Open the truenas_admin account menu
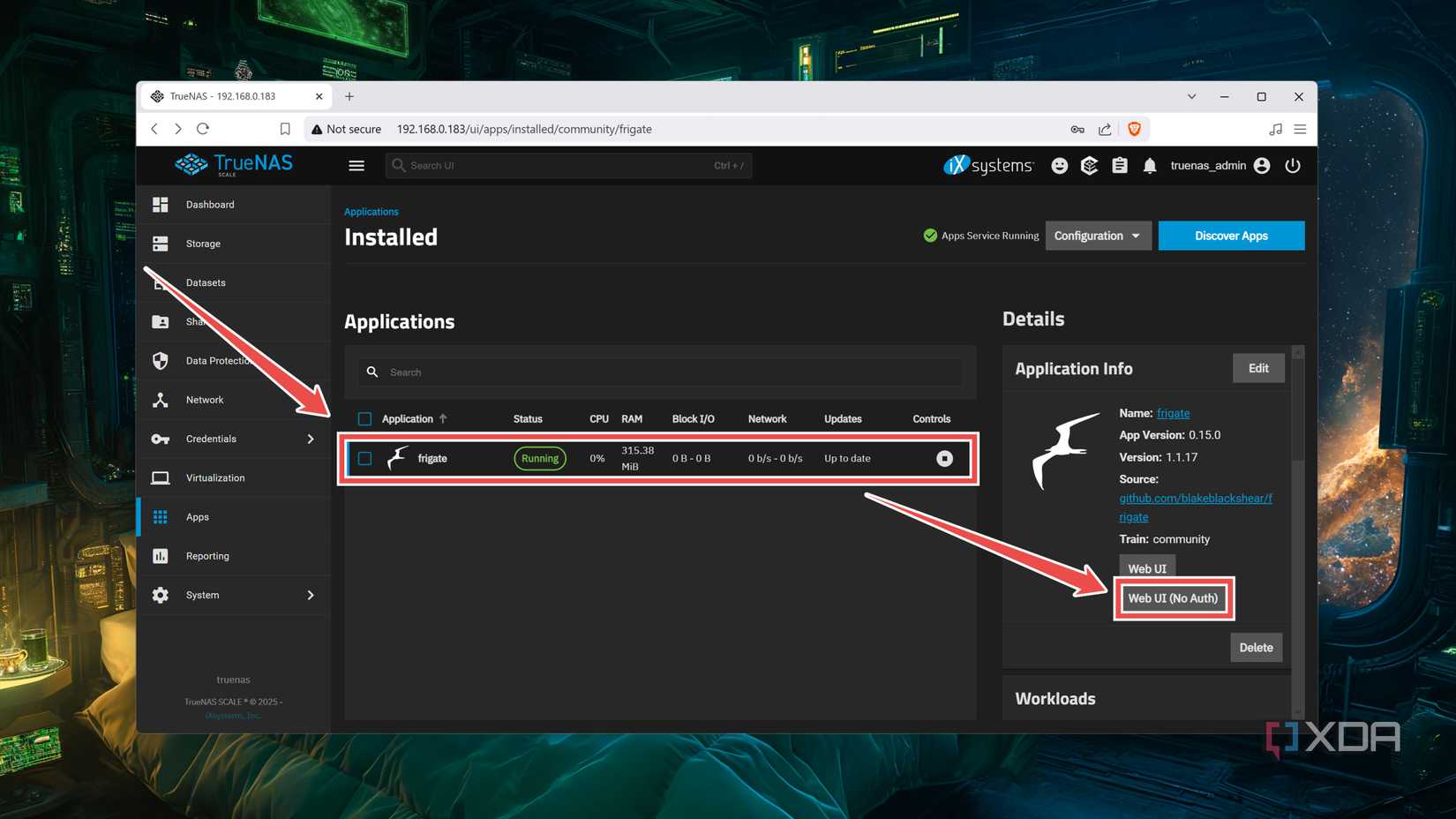Viewport: 1456px width, 819px height. point(1220,166)
